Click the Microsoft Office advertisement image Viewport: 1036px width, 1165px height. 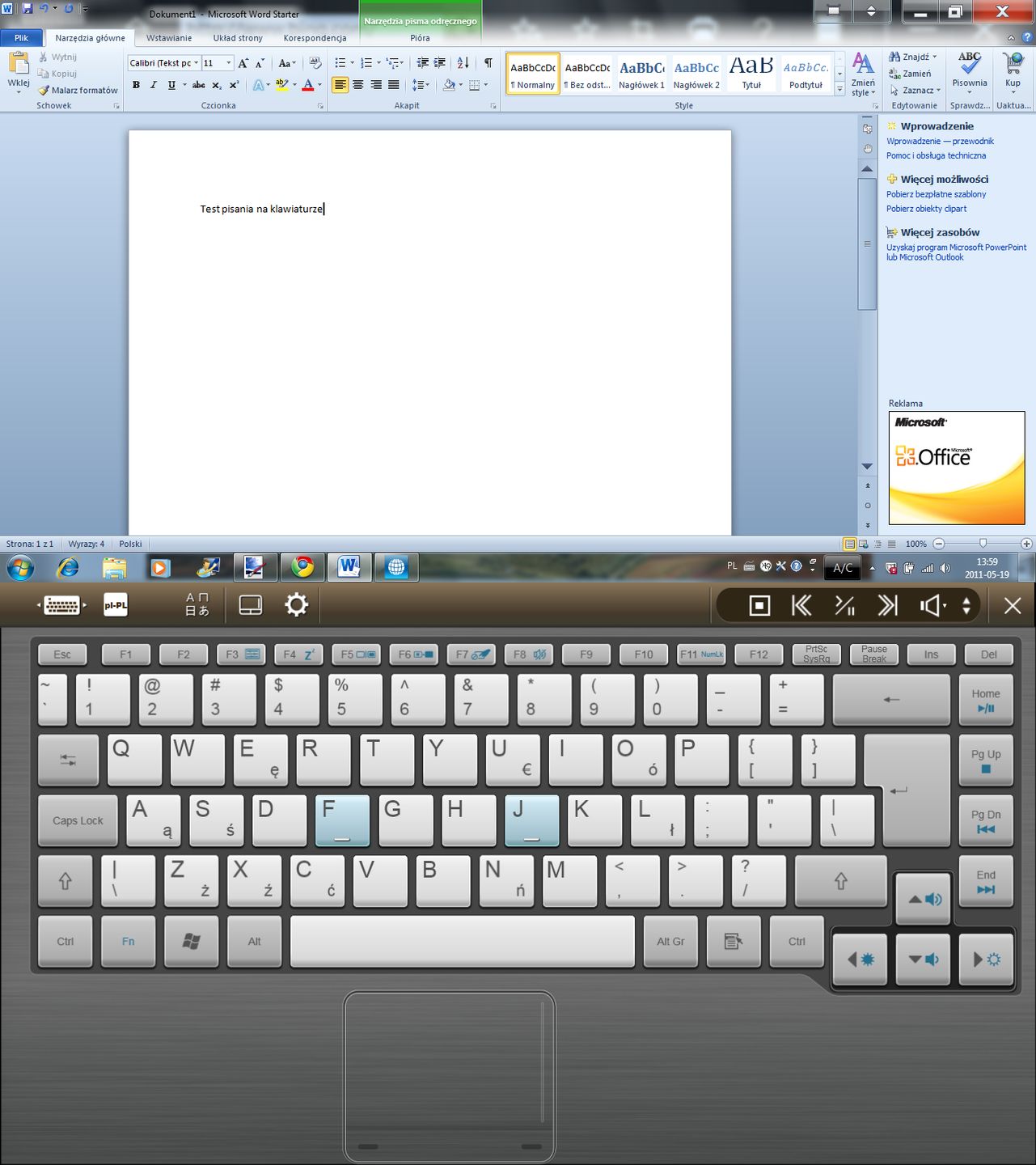point(957,468)
